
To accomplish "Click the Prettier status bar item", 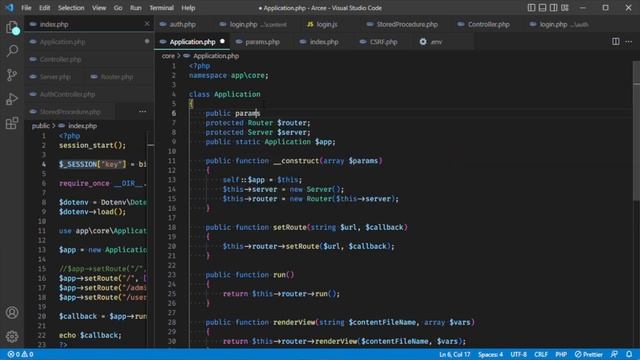I will pyautogui.click(x=589, y=354).
